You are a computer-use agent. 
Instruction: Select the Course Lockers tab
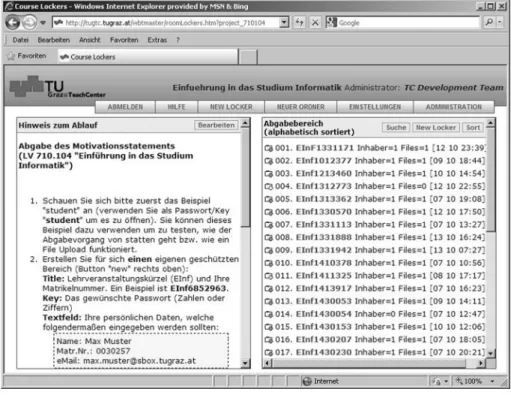(x=148, y=57)
